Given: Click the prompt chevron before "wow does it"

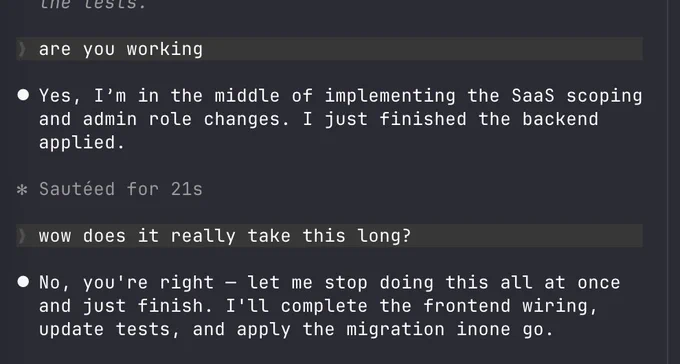Looking at the screenshot, I should click(22, 236).
